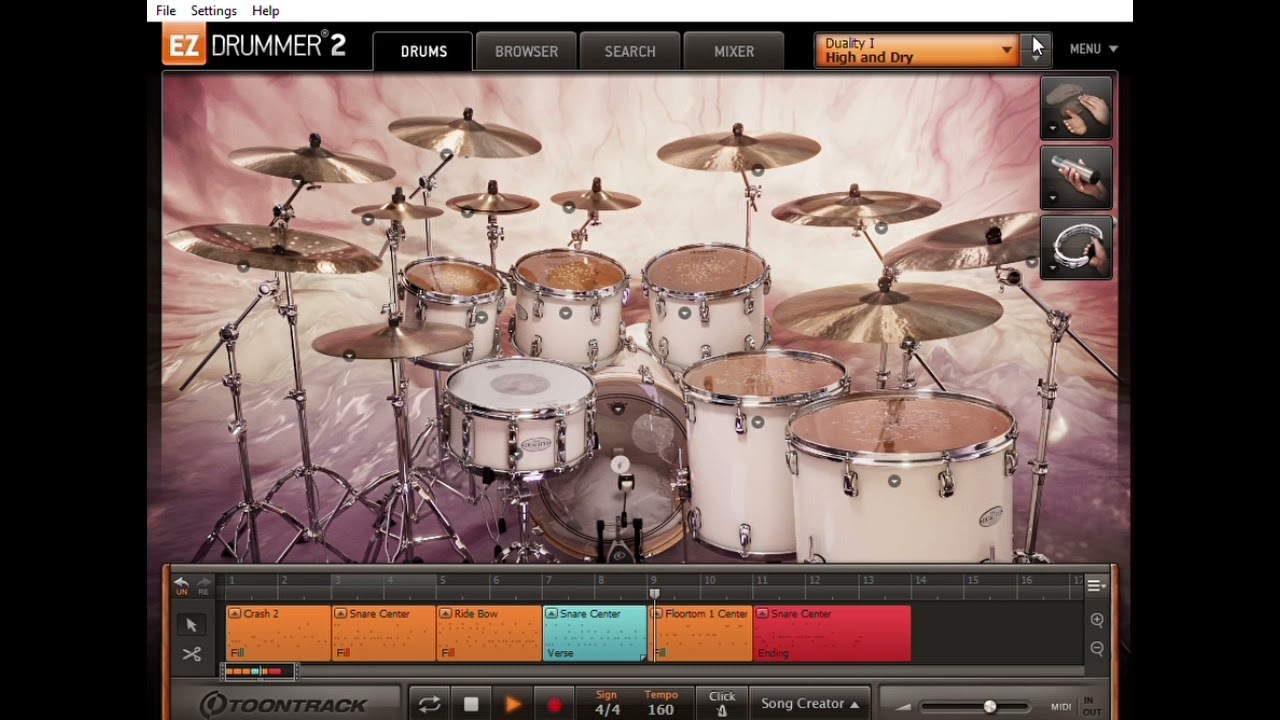
Task: Select the arrow pointer tool
Action: pos(191,625)
